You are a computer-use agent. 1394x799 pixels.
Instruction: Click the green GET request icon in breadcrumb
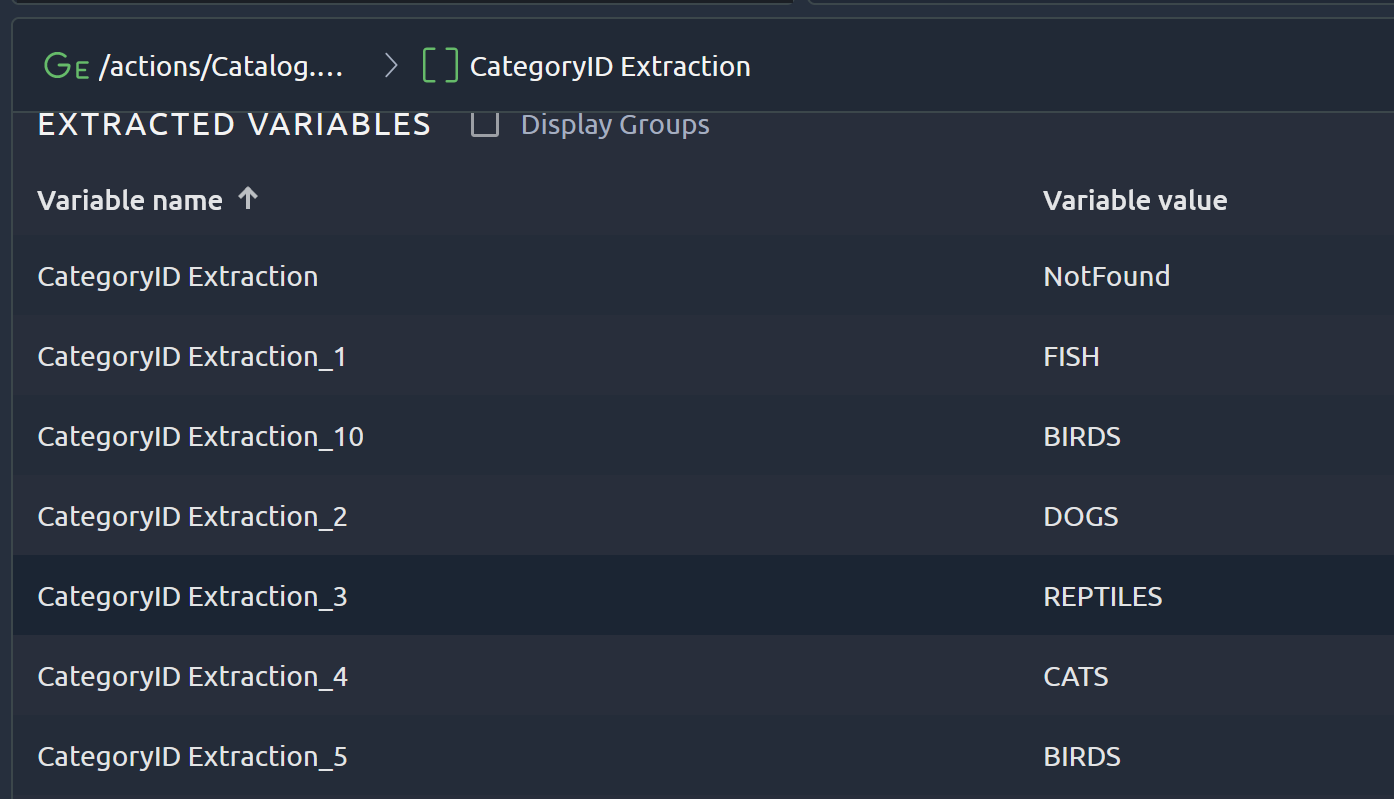click(x=66, y=67)
